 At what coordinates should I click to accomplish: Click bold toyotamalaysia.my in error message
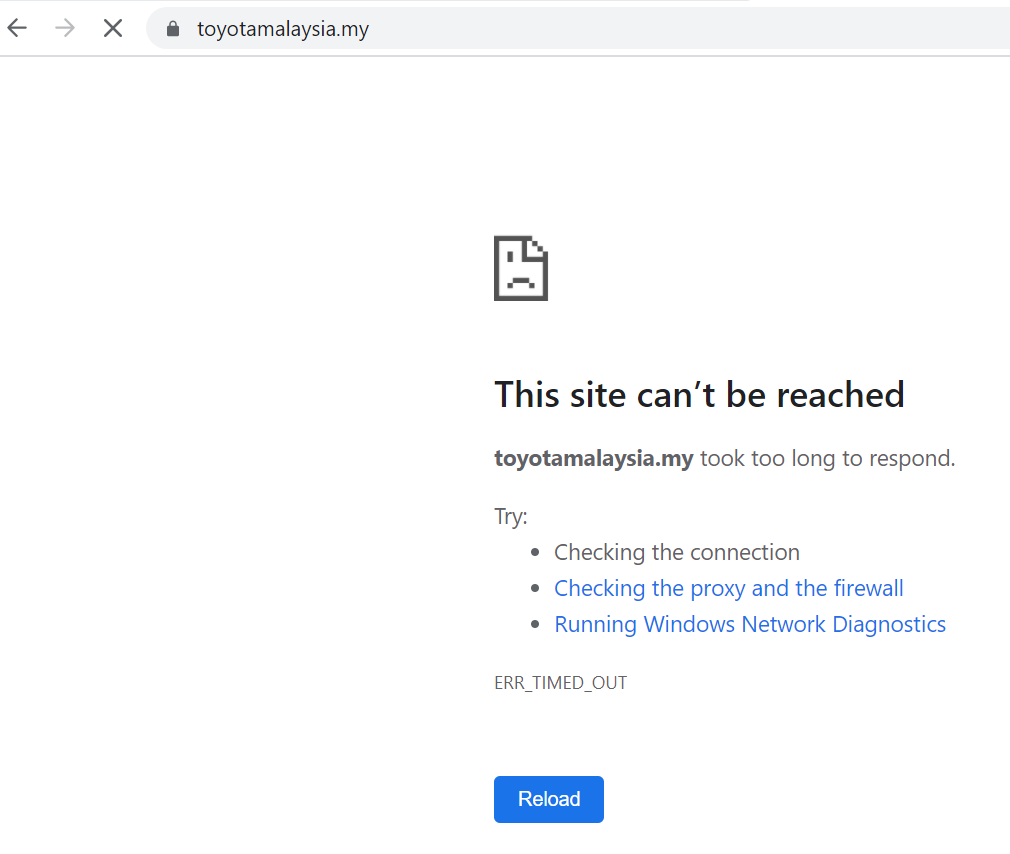[x=593, y=459]
